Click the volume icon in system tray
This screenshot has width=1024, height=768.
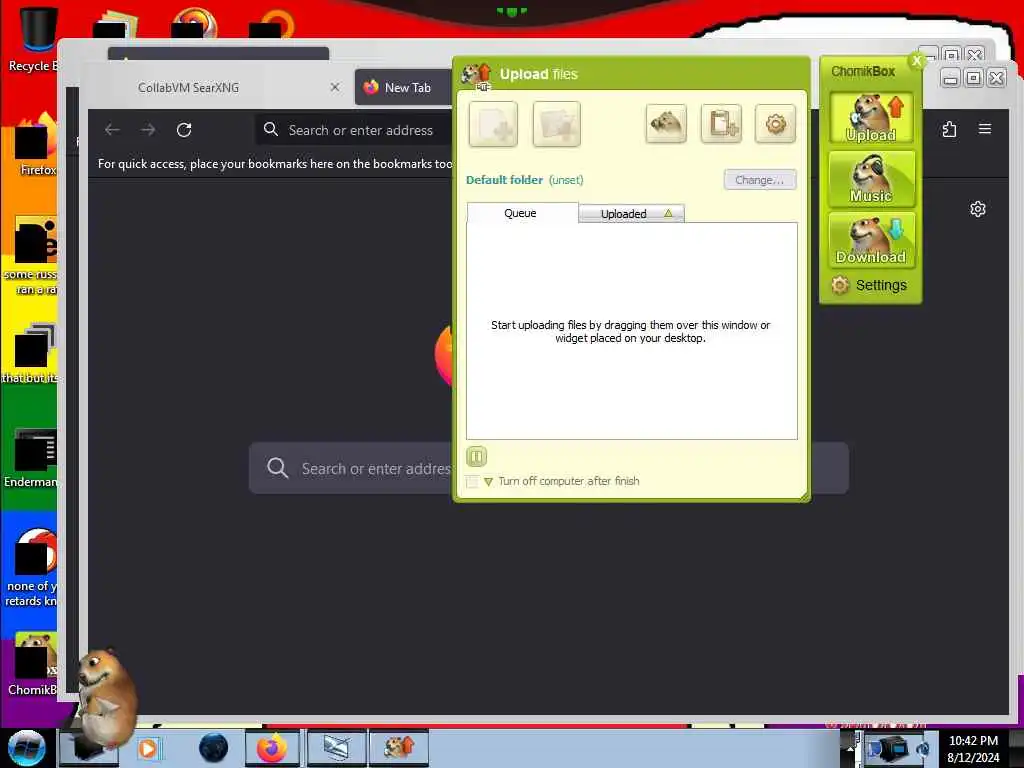pos(923,749)
